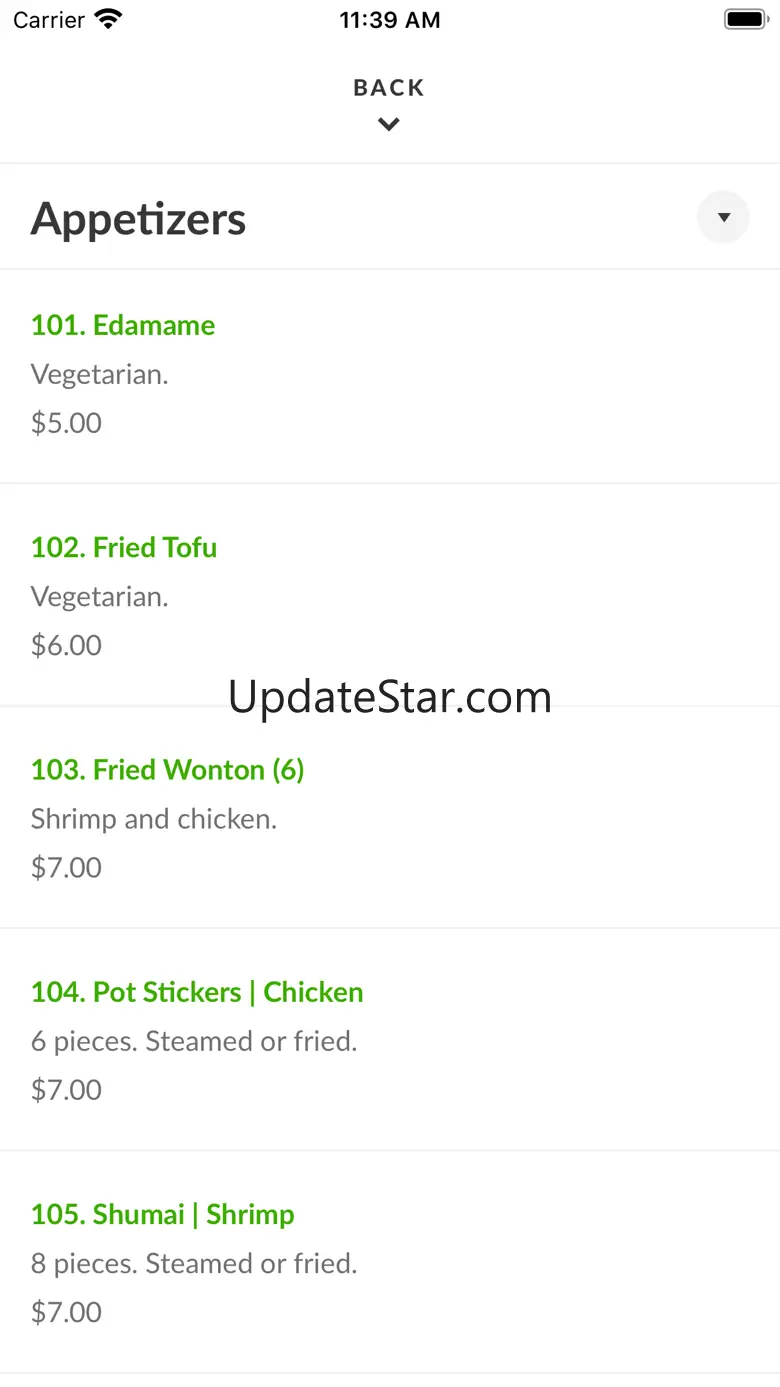Select the 102. Fried Tofu item
Image resolution: width=780 pixels, height=1387 pixels.
point(124,547)
